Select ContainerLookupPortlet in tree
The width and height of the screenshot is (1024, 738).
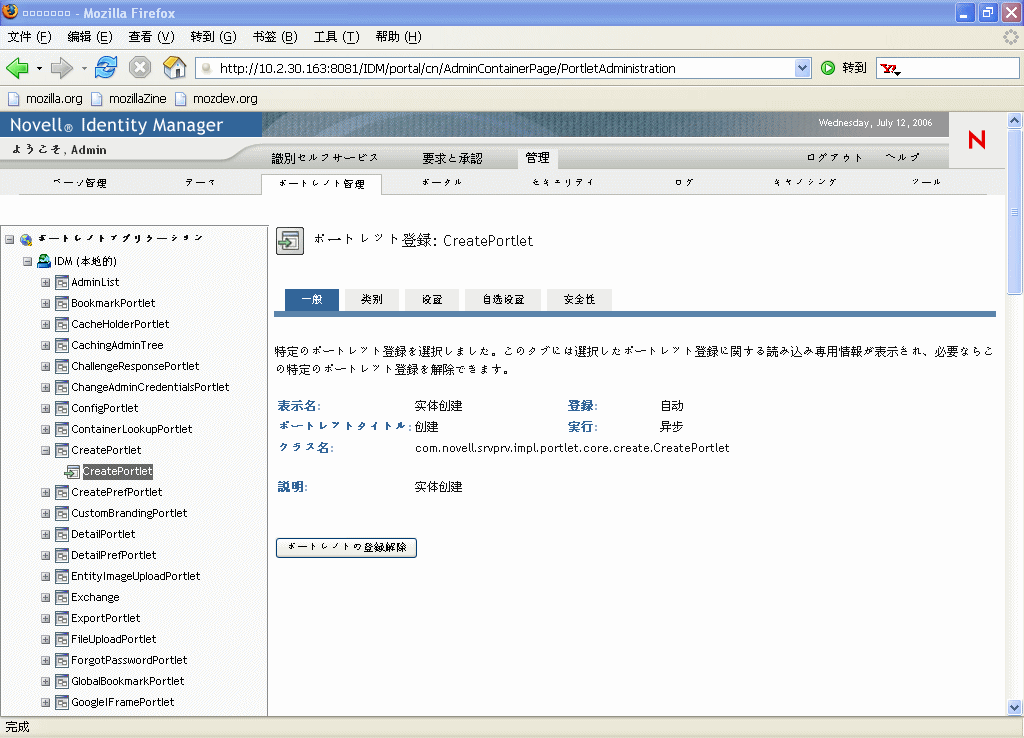[x=131, y=429]
